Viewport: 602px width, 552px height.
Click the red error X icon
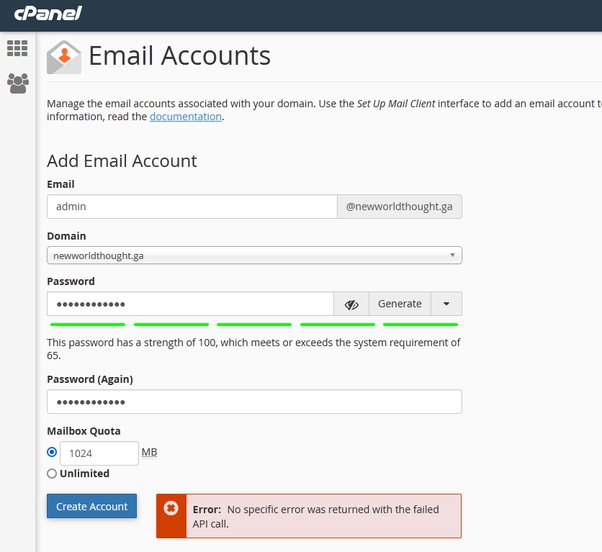point(171,509)
